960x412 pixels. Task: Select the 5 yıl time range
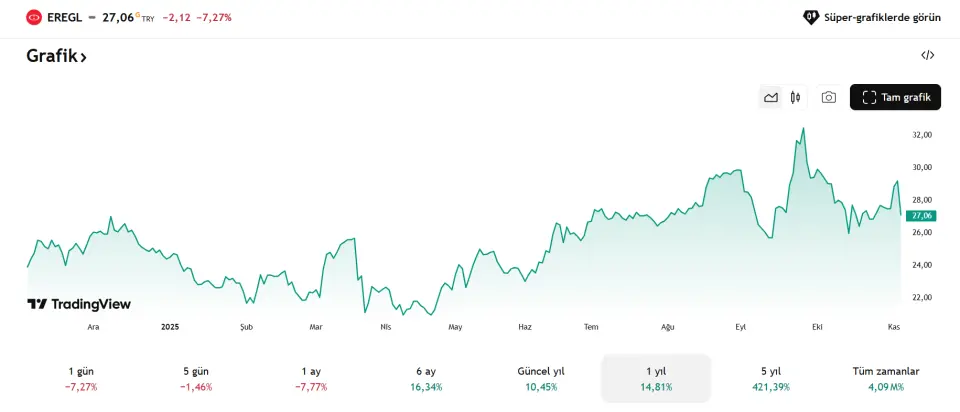pyautogui.click(x=770, y=378)
